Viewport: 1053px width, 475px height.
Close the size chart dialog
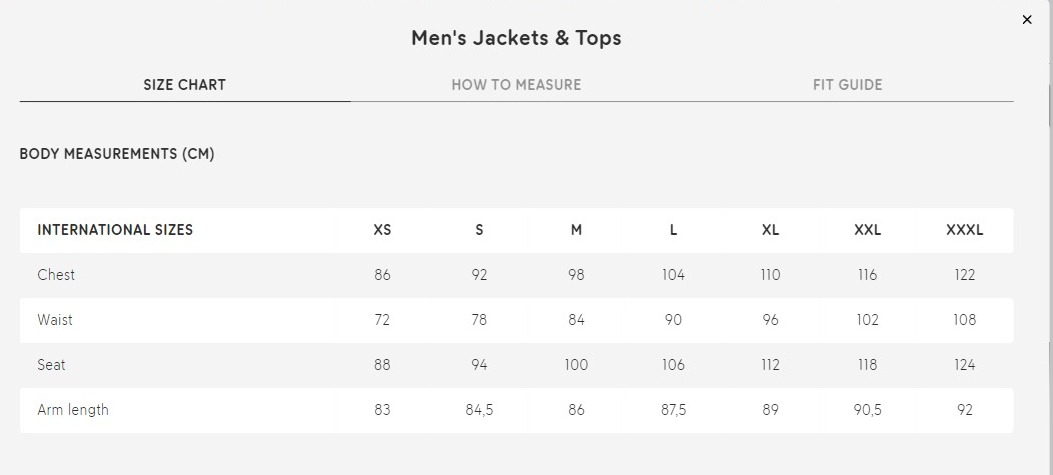coord(1027,20)
